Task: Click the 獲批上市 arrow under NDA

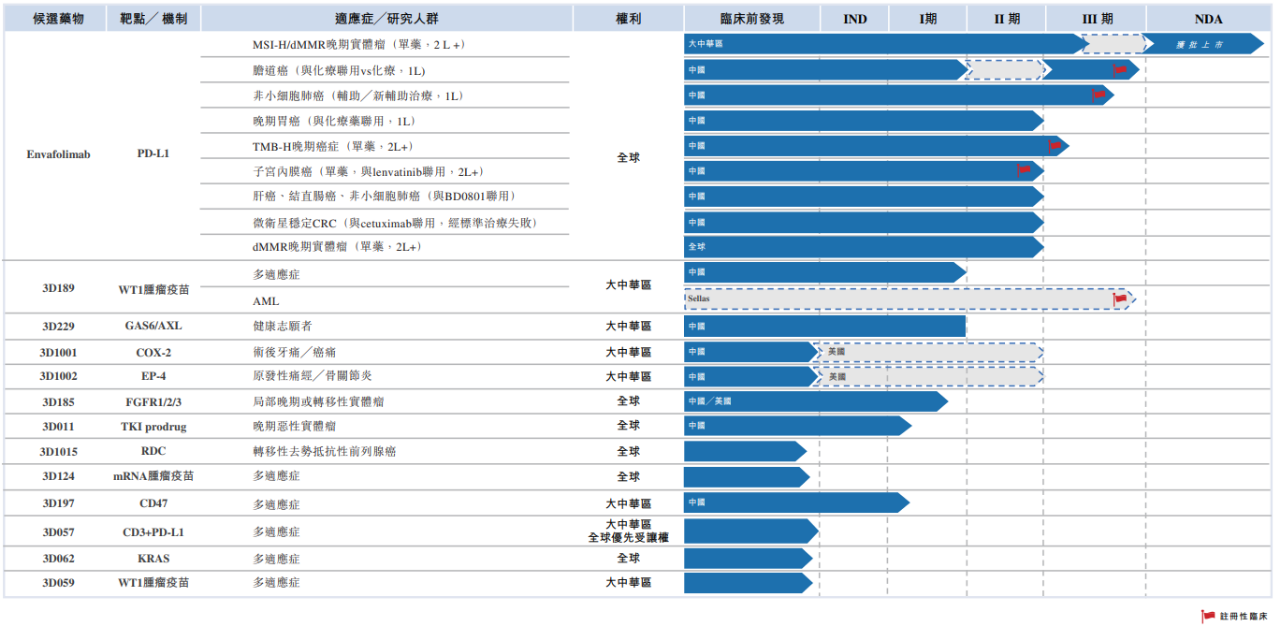Action: [1204, 44]
